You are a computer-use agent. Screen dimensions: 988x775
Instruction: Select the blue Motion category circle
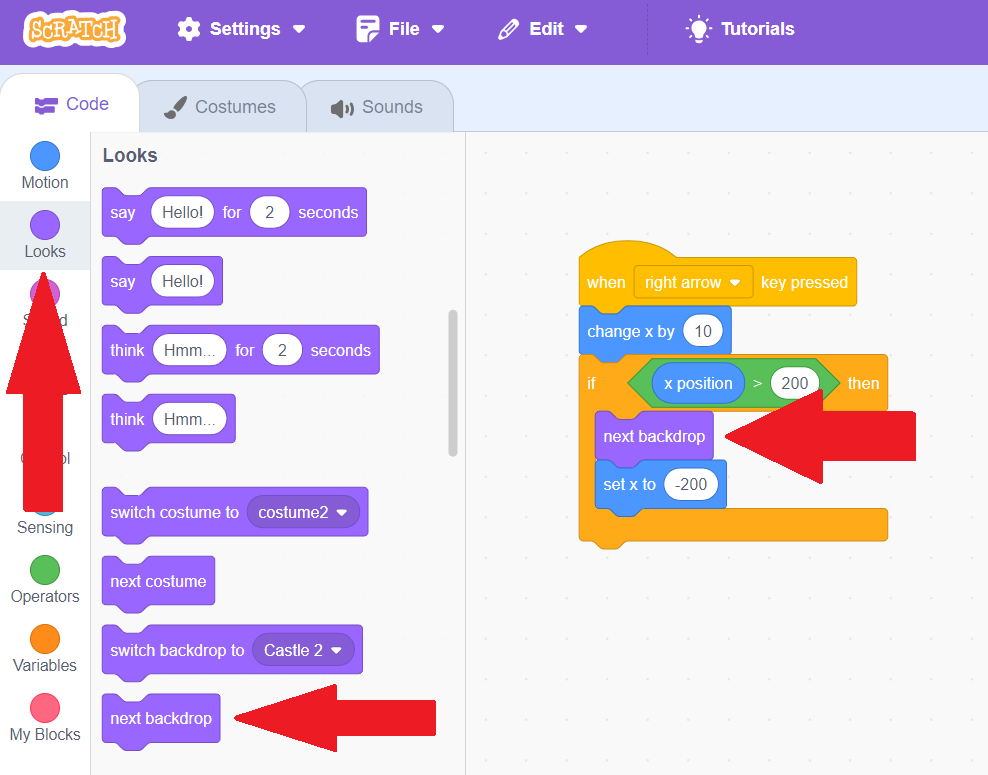point(45,156)
